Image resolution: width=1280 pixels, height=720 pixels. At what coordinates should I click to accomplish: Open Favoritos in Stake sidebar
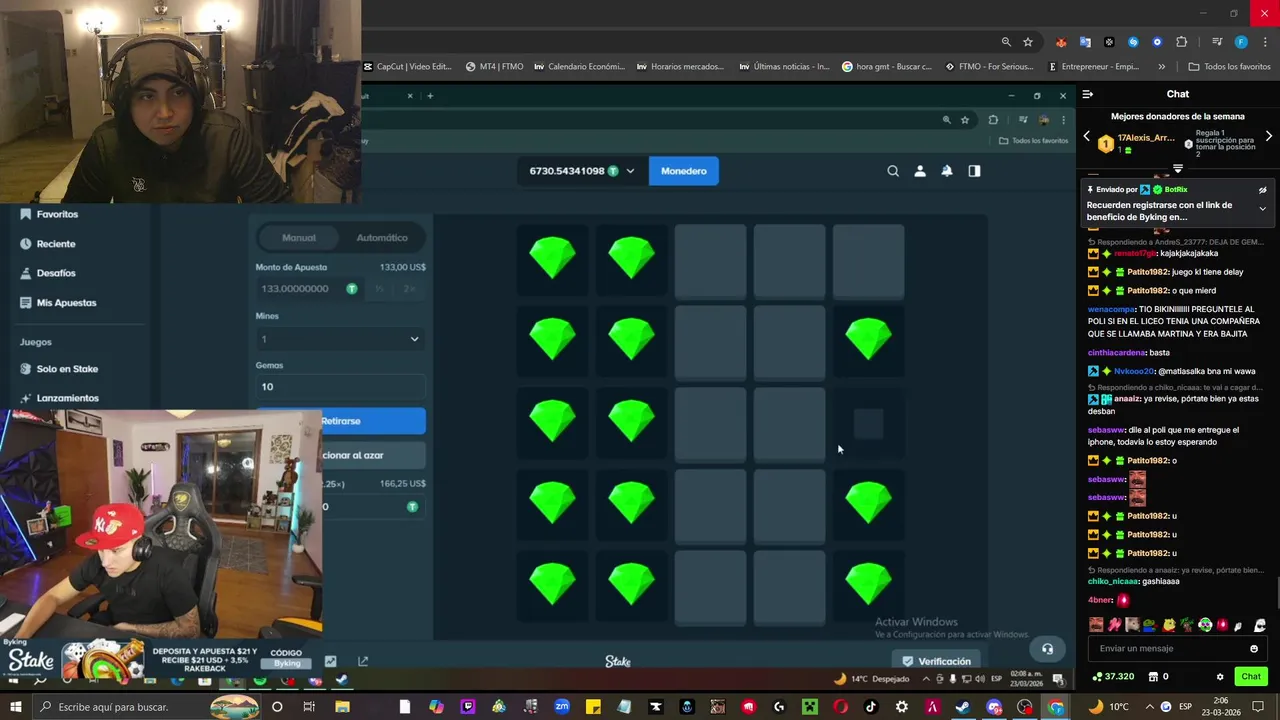48,214
